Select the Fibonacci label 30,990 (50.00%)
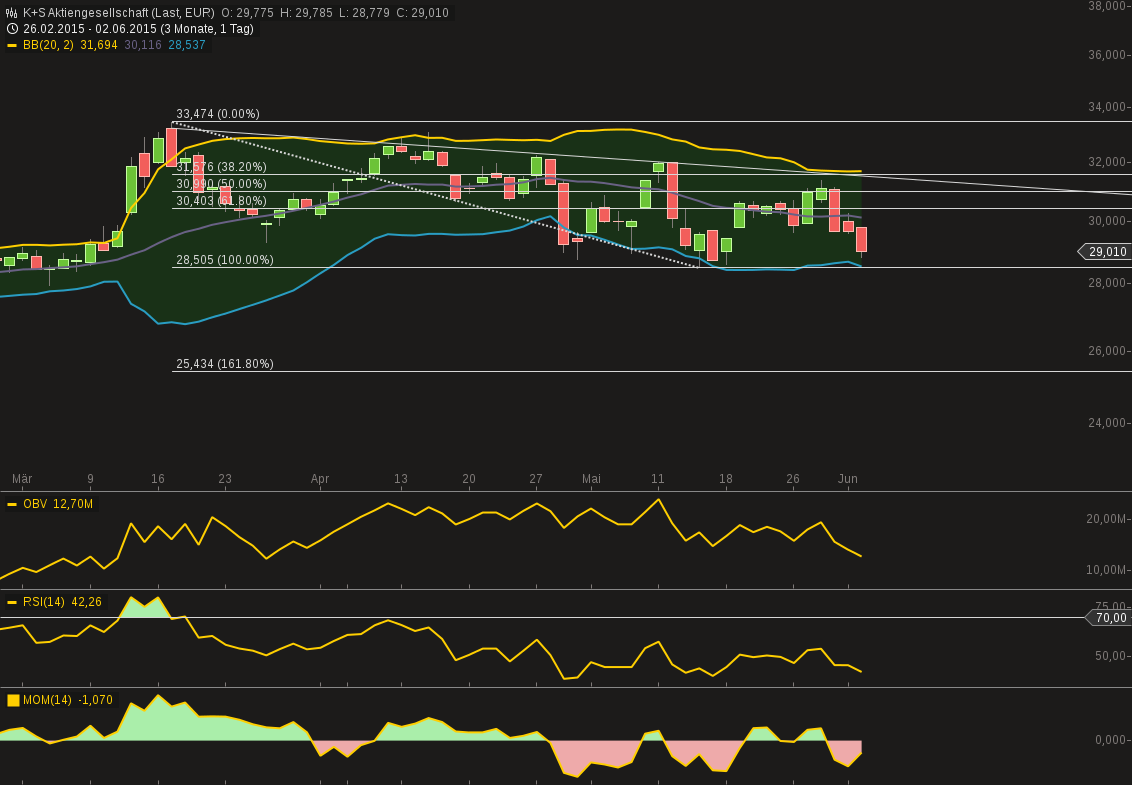 (222, 184)
